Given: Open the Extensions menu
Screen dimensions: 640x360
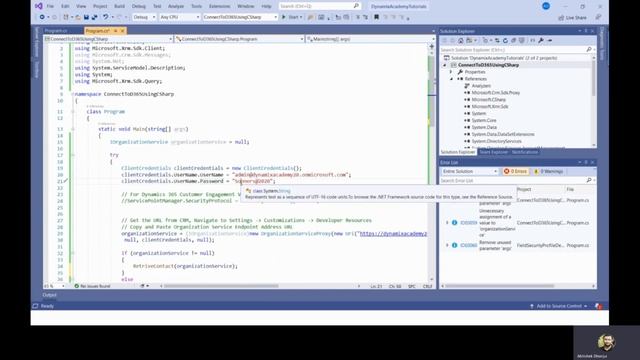Looking at the screenshot, I should click(x=220, y=6).
